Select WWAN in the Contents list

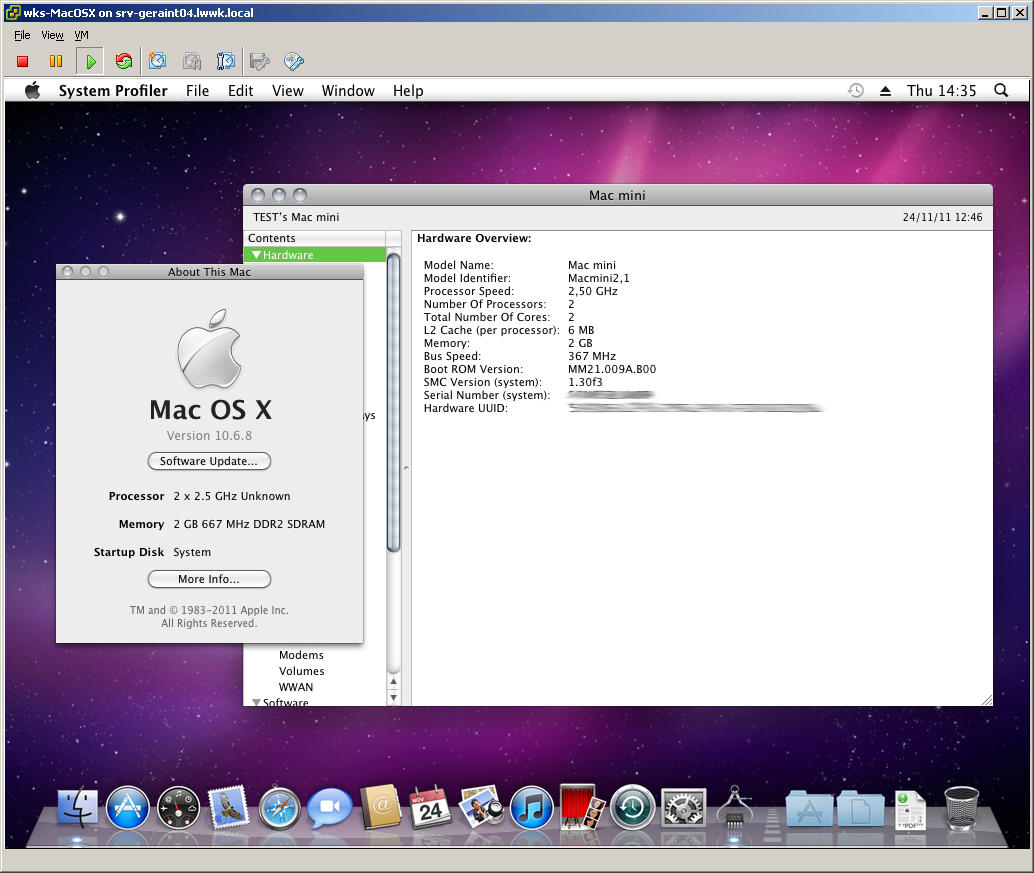[x=296, y=686]
